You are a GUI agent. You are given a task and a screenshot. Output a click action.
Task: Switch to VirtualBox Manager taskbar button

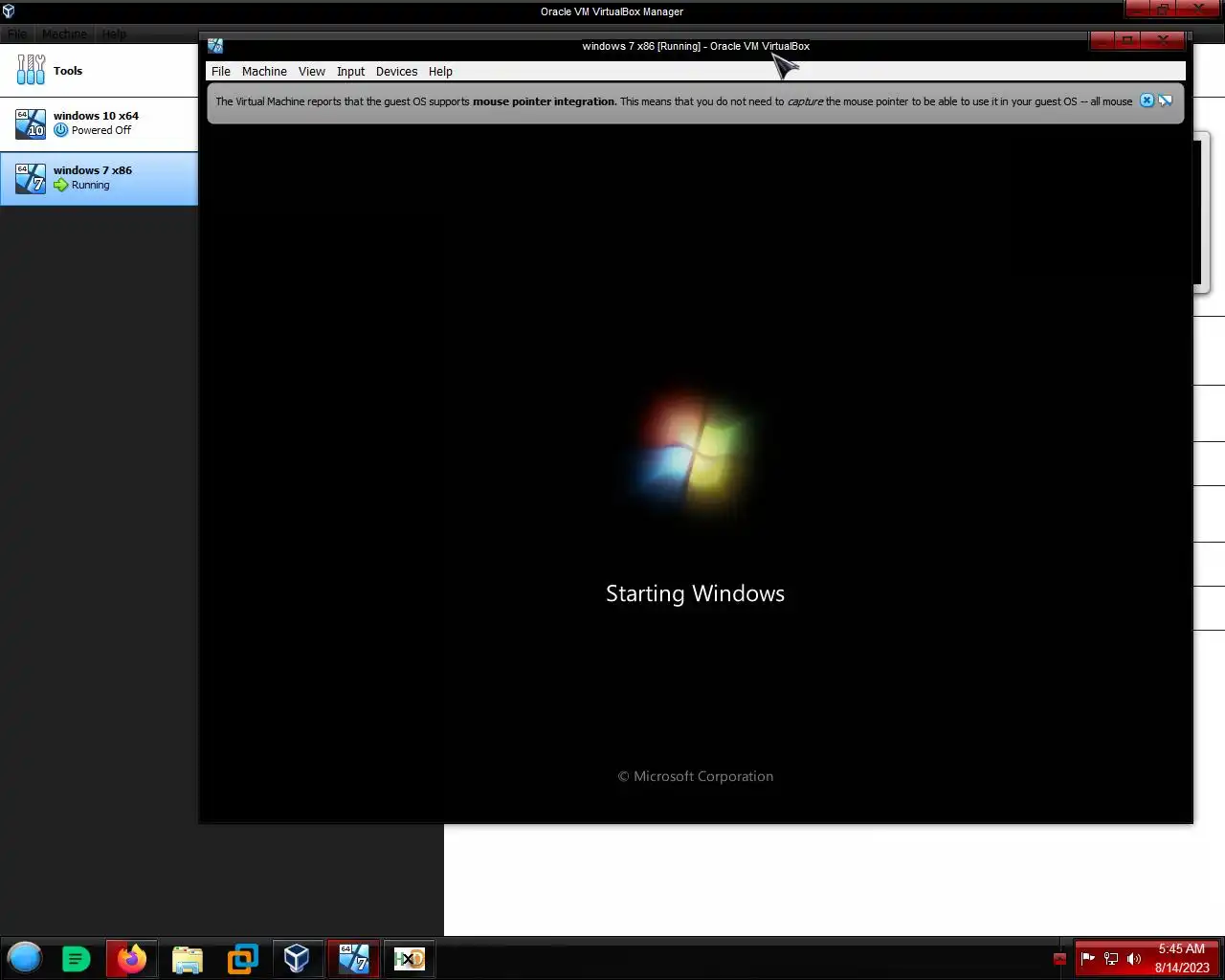pyautogui.click(x=297, y=958)
